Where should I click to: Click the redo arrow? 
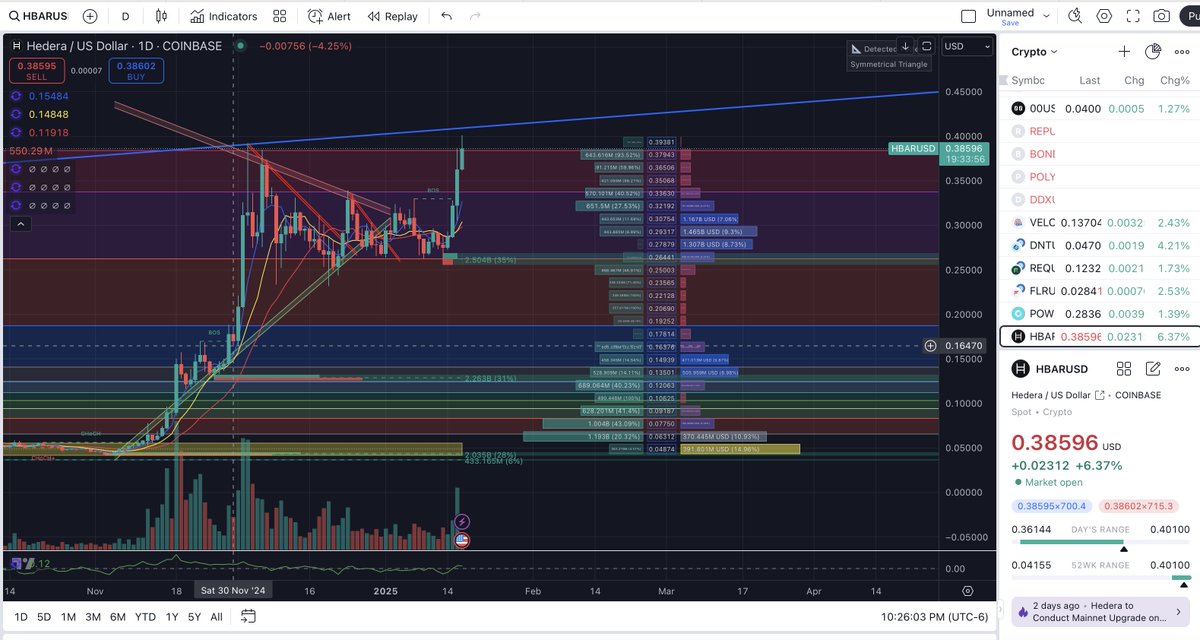pyautogui.click(x=475, y=16)
